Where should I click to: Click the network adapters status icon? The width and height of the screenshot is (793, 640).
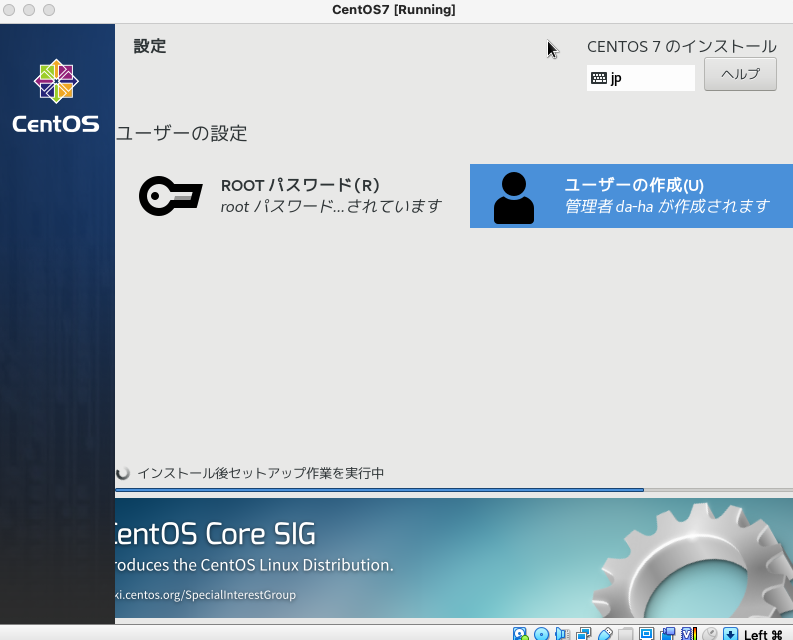[x=584, y=633]
